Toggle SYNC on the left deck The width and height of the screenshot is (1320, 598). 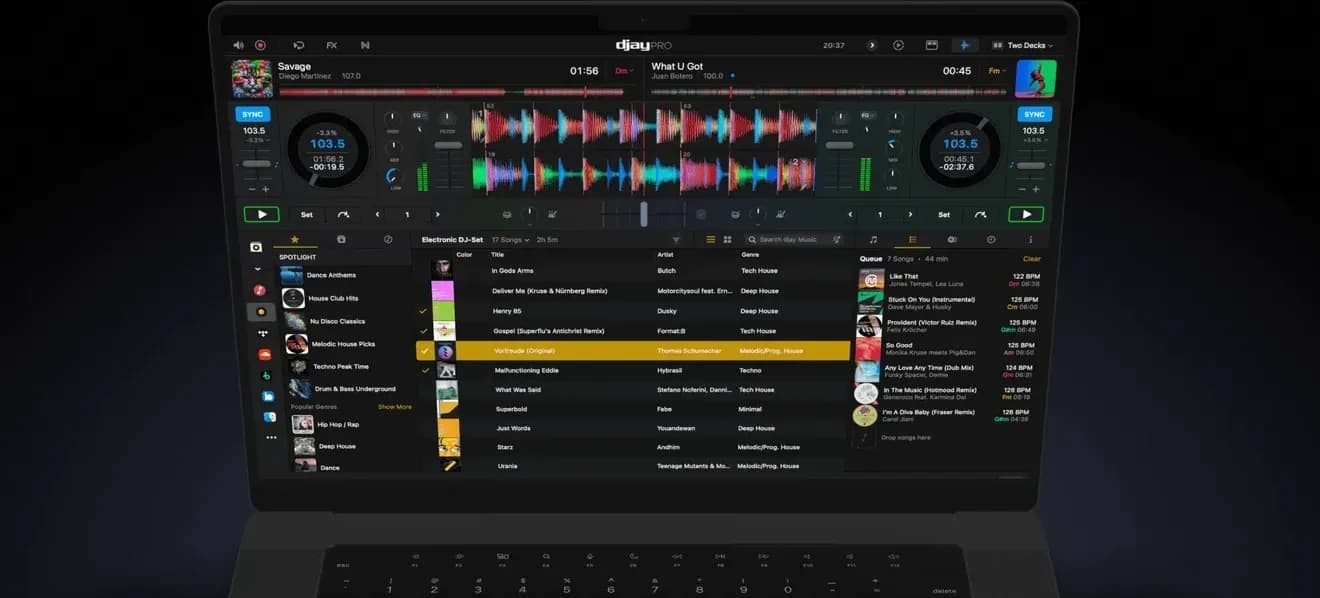tap(254, 114)
